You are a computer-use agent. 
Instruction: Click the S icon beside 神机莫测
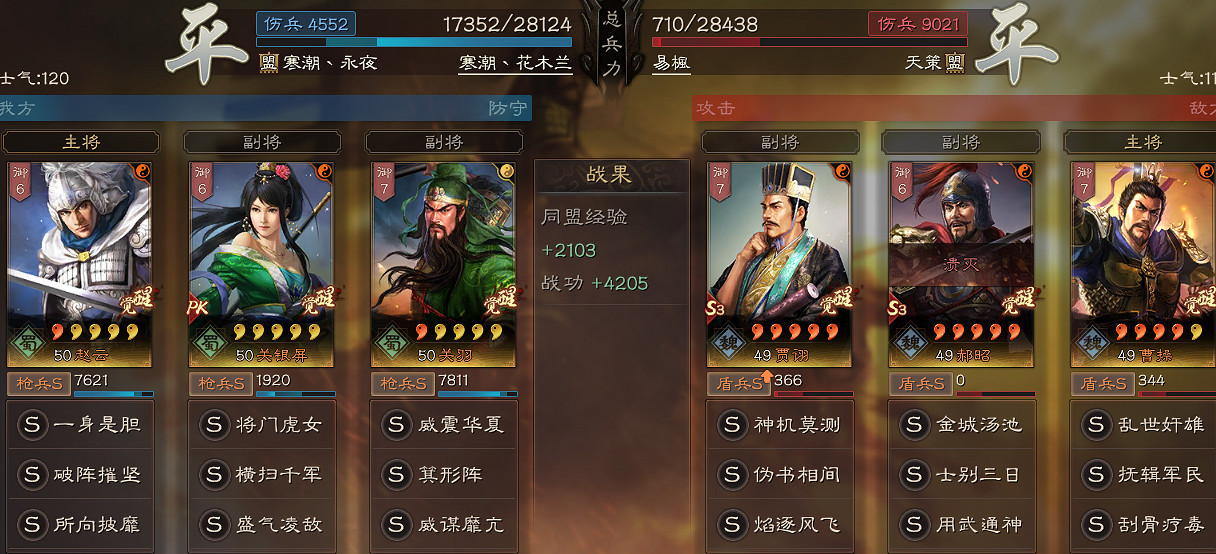pos(734,425)
